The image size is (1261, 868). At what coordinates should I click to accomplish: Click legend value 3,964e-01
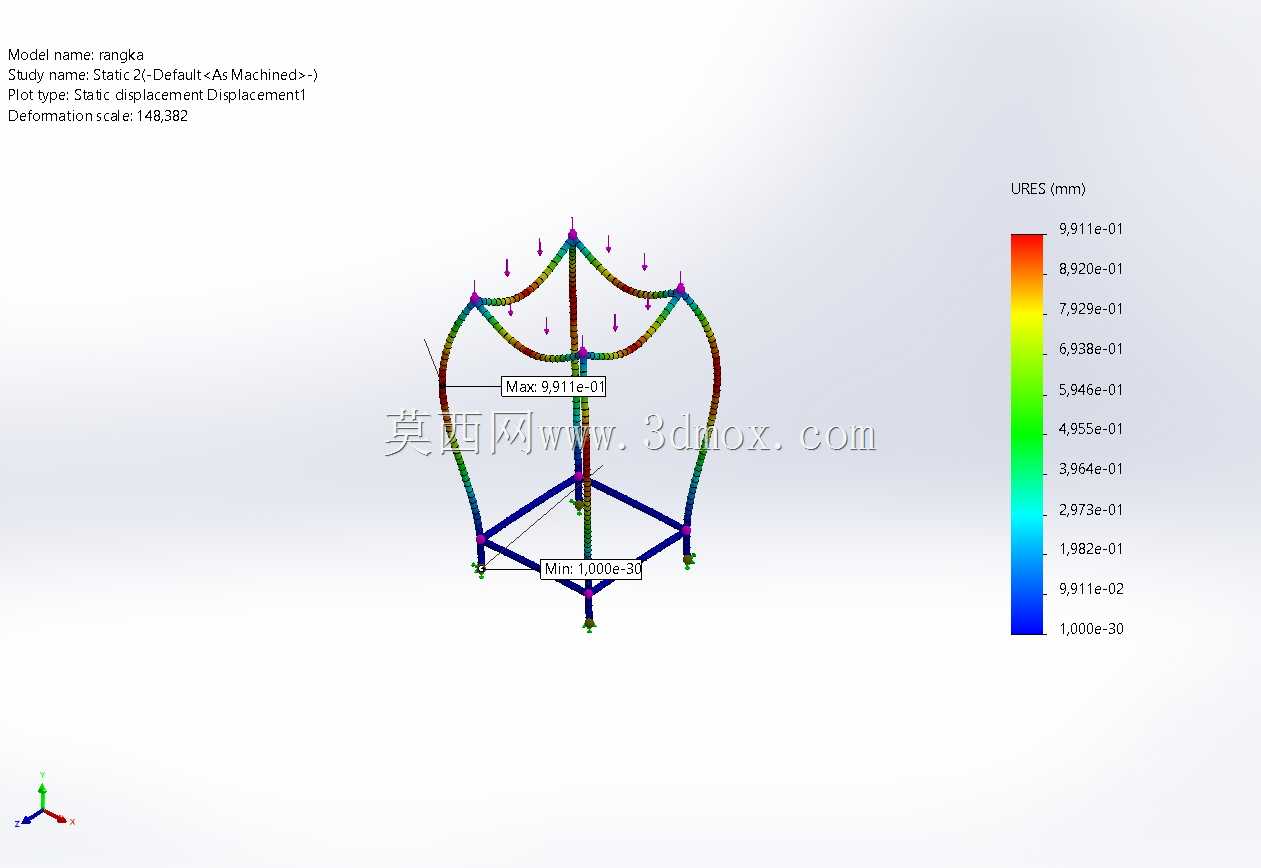click(x=1091, y=469)
